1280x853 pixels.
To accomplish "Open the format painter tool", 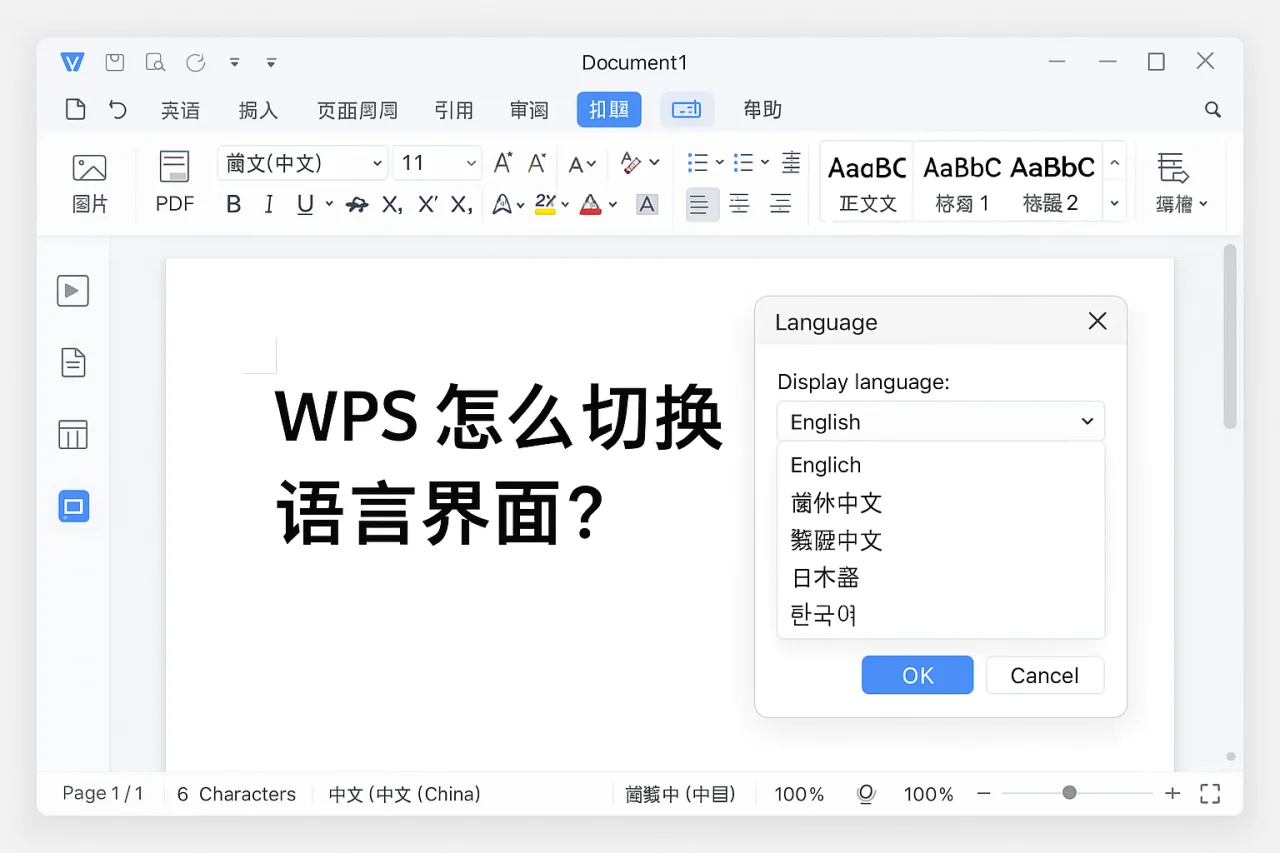I will tap(357, 204).
